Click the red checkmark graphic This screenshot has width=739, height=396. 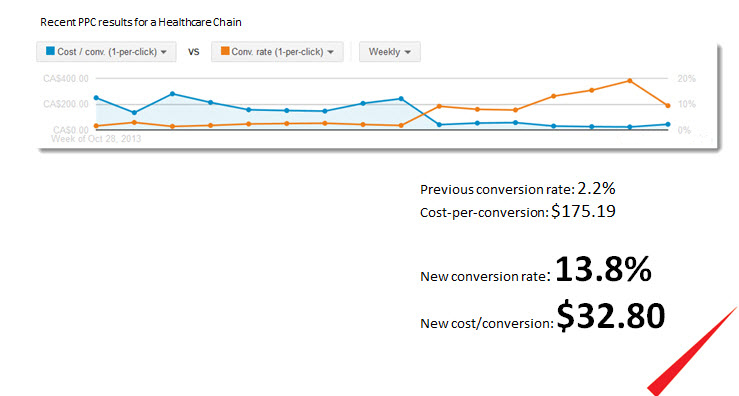tap(693, 351)
